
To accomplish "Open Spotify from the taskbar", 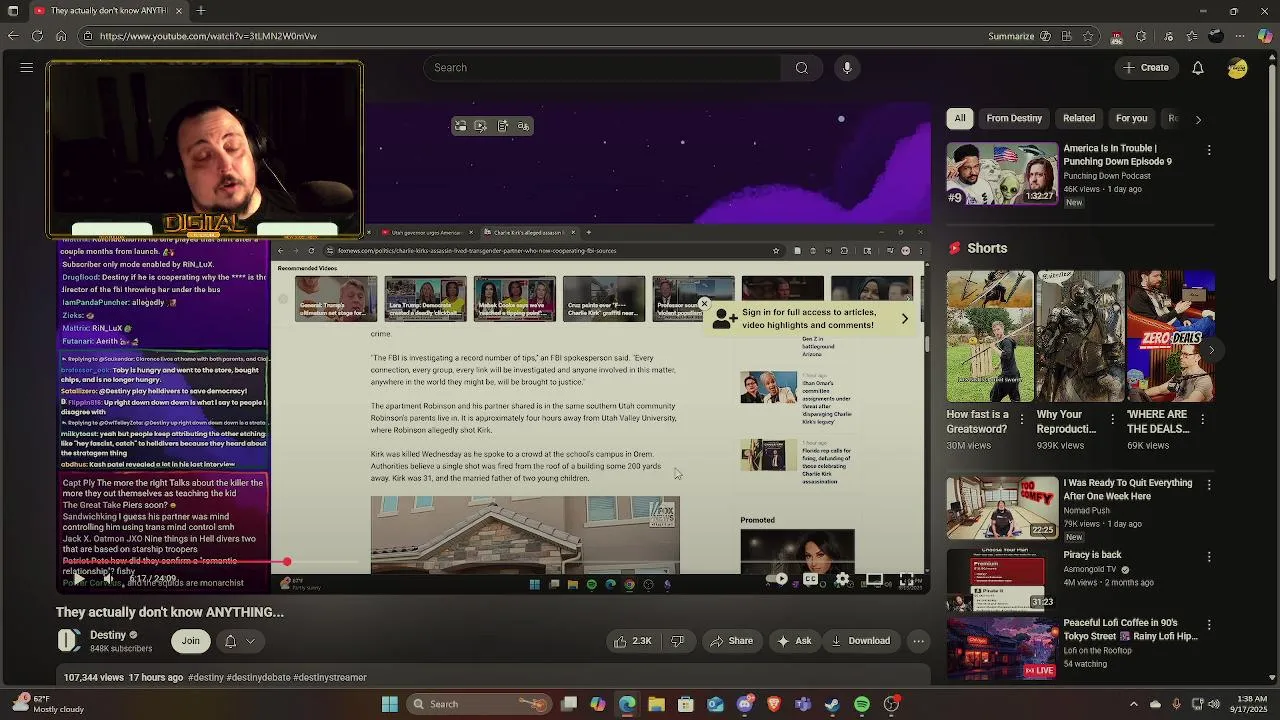I will coord(862,704).
